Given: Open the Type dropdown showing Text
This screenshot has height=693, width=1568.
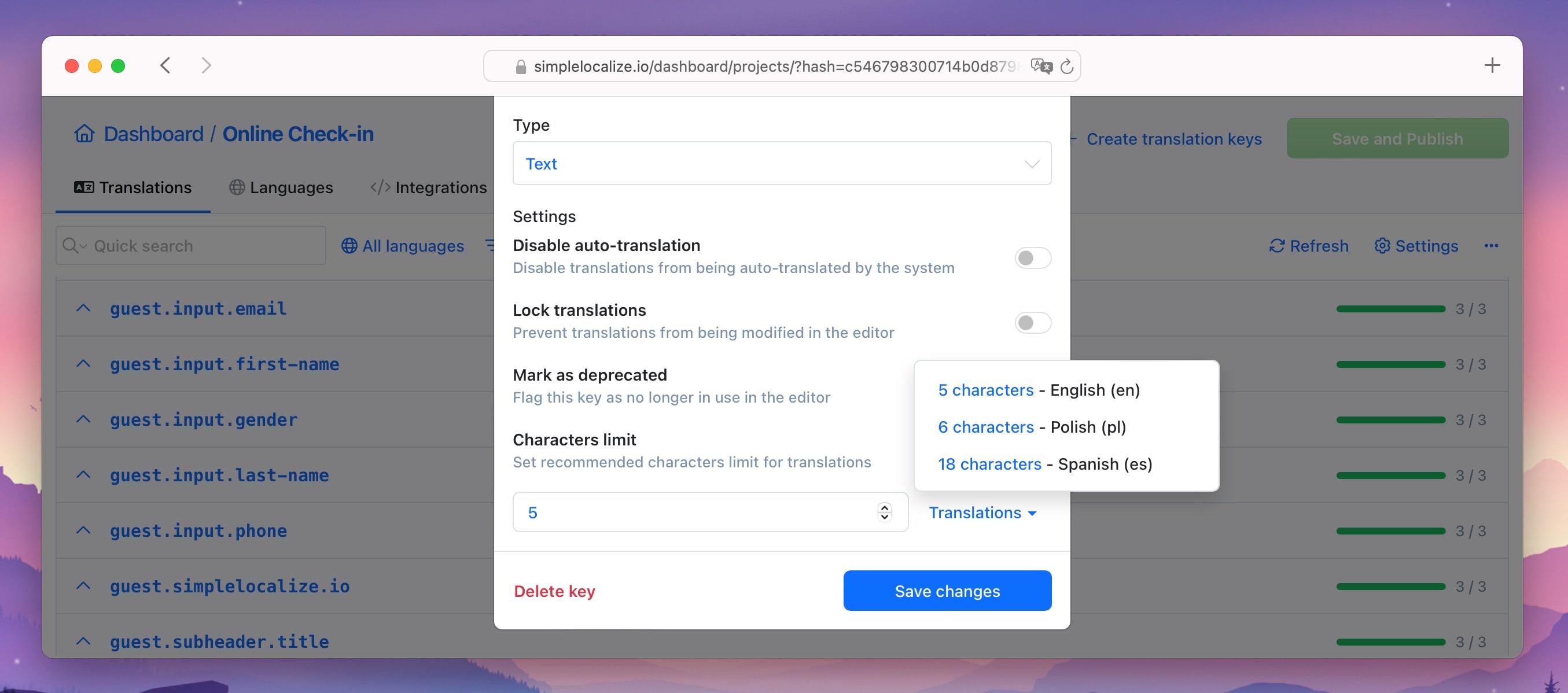Looking at the screenshot, I should point(782,164).
